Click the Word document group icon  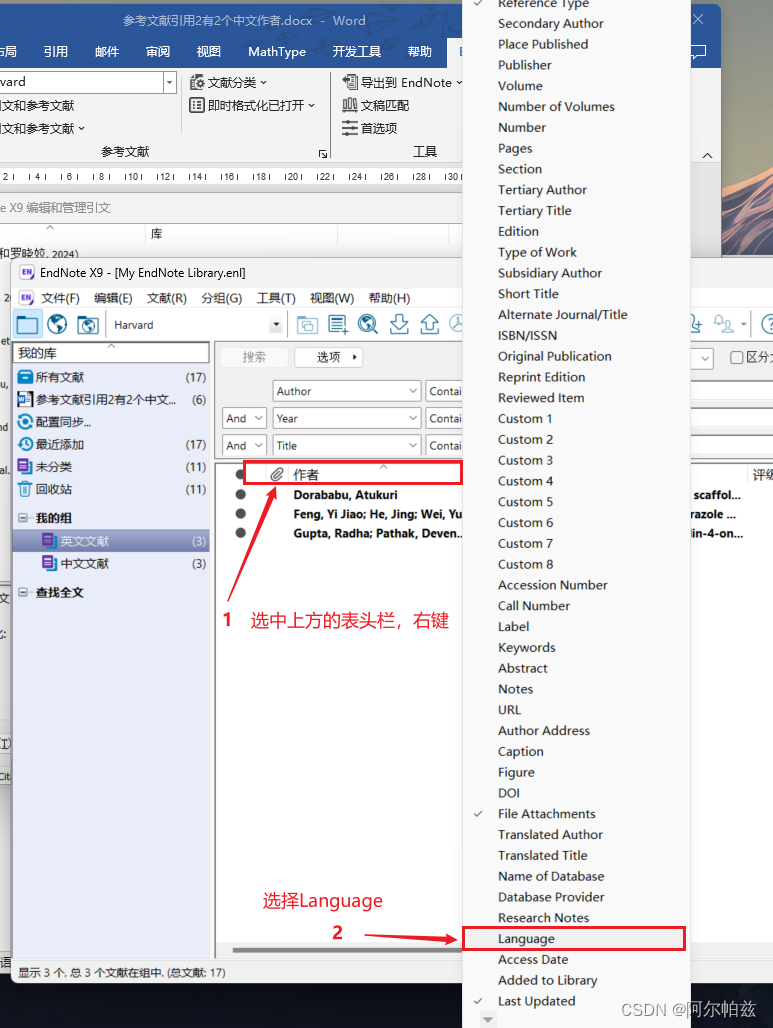coord(25,399)
